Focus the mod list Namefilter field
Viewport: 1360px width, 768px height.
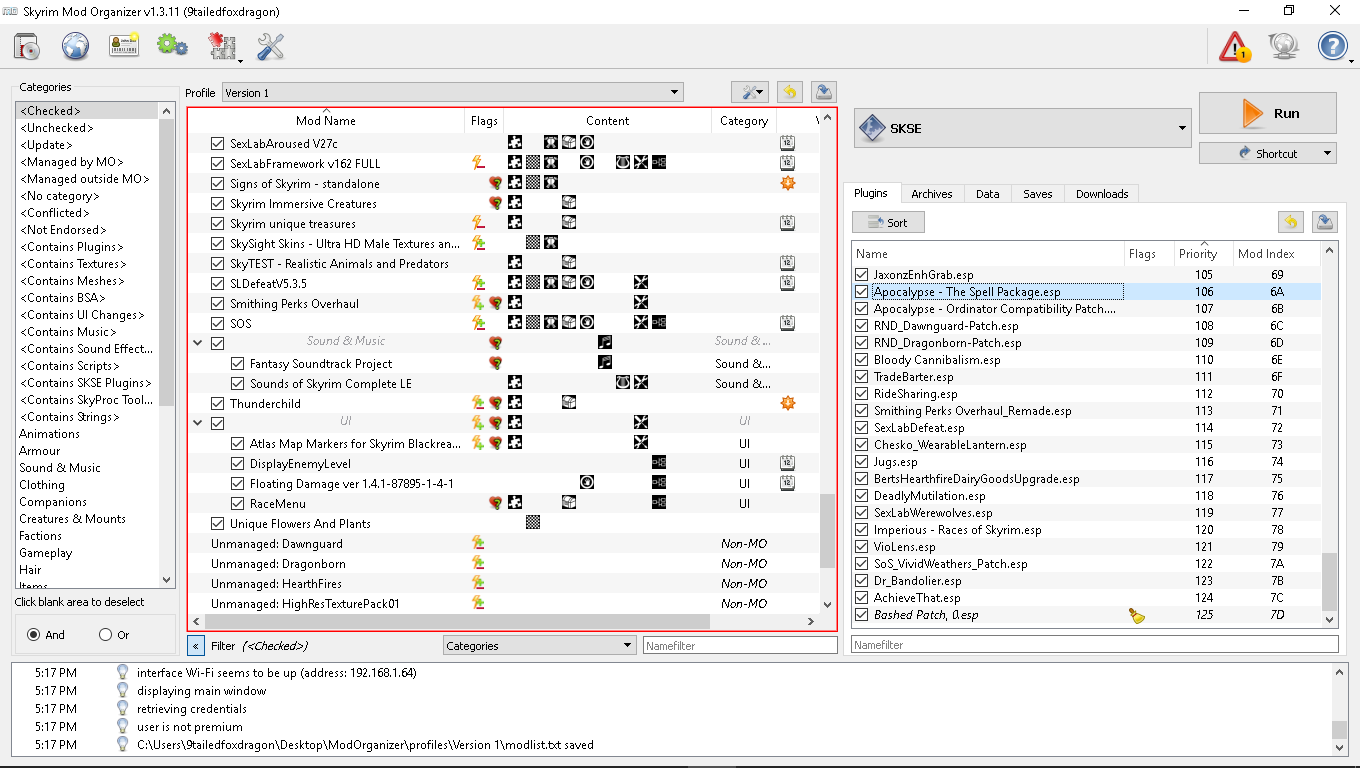[x=740, y=646]
